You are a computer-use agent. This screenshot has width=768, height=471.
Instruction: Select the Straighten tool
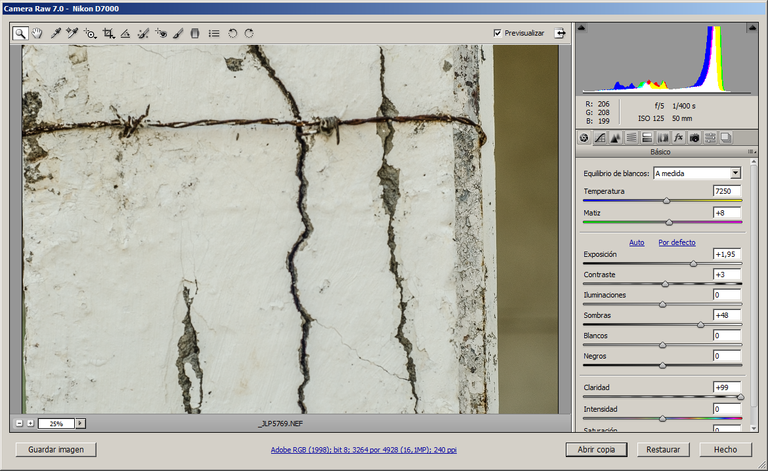coord(125,33)
